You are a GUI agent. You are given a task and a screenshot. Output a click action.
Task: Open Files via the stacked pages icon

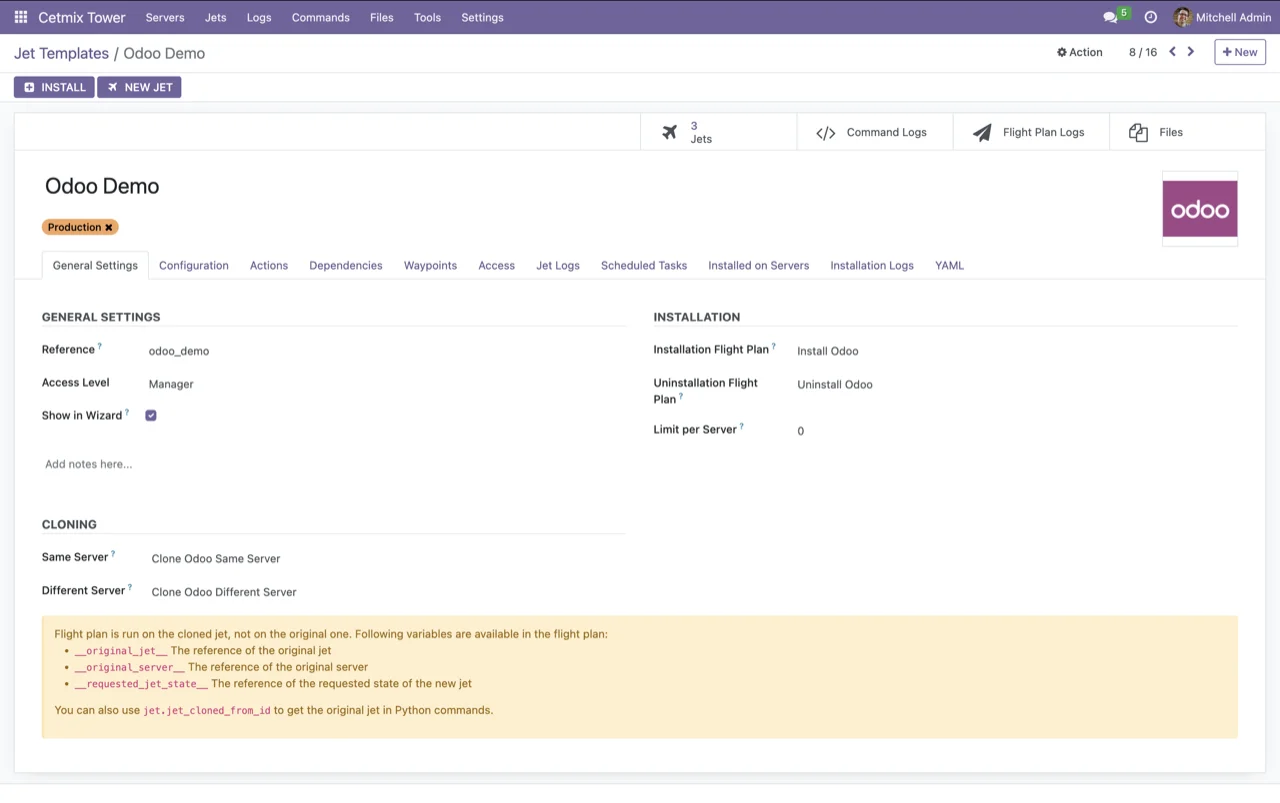click(x=1138, y=131)
